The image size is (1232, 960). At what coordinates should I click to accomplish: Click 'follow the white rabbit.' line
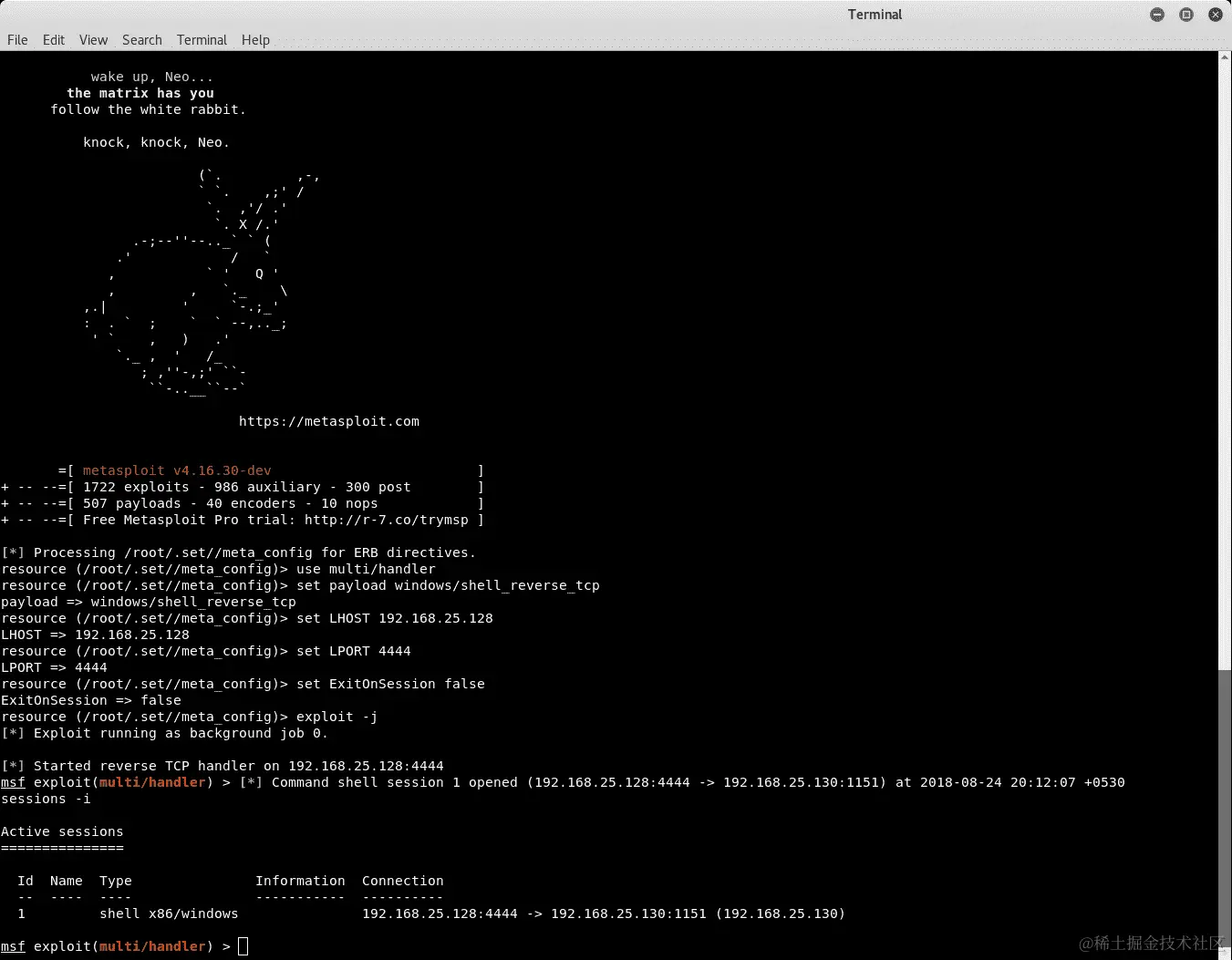point(149,109)
